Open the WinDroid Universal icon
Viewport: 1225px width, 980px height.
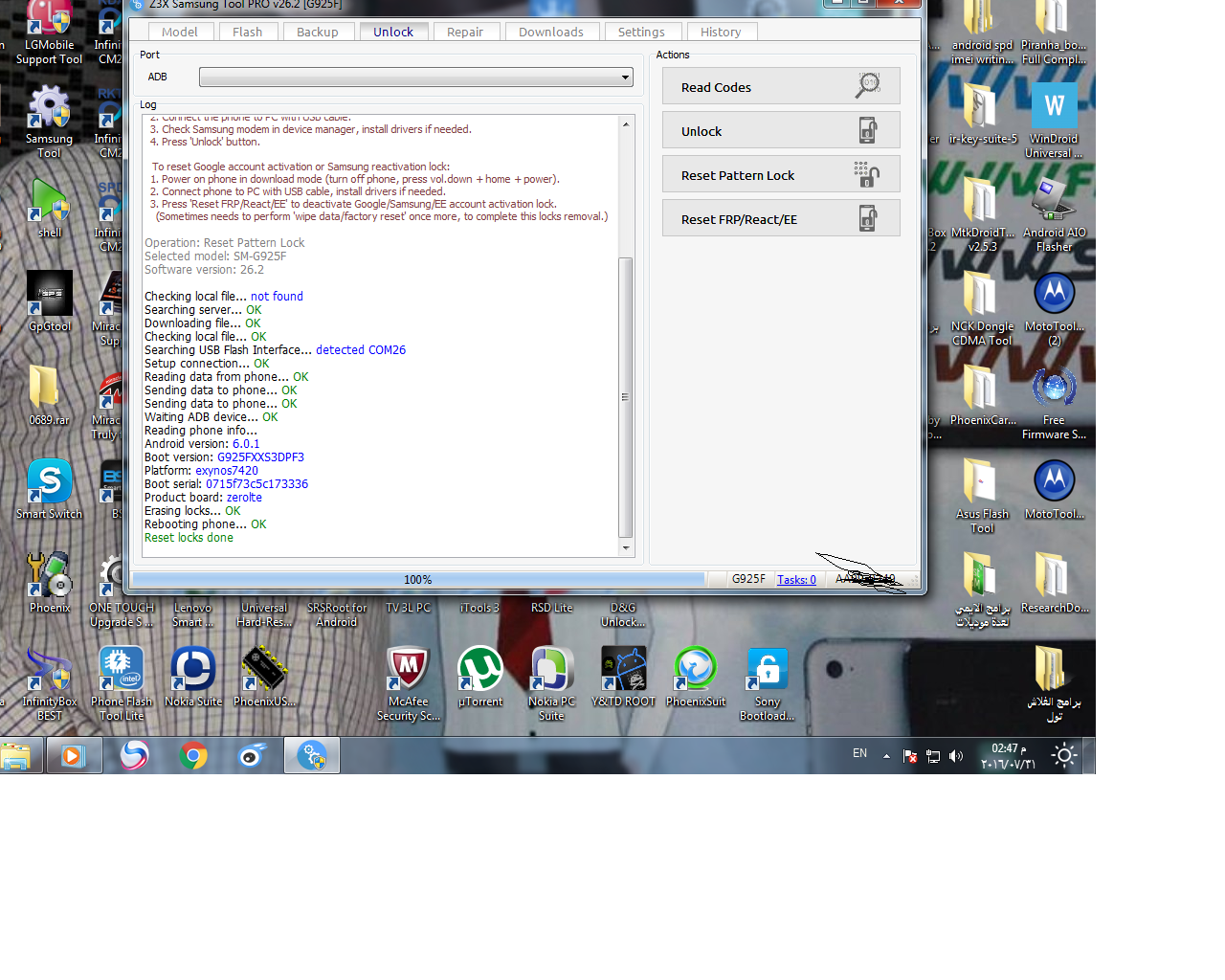point(1054,121)
